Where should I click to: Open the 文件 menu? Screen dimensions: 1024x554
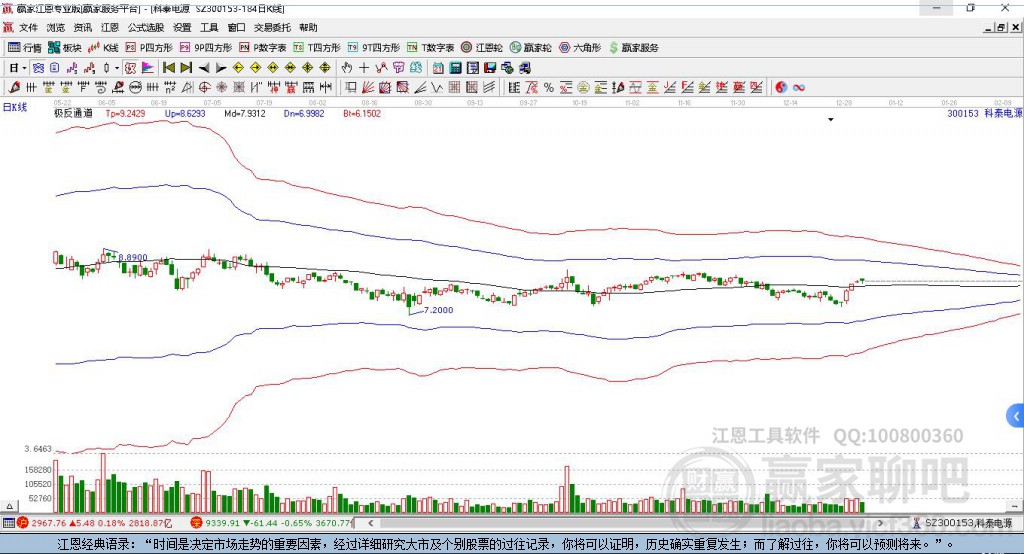29,27
